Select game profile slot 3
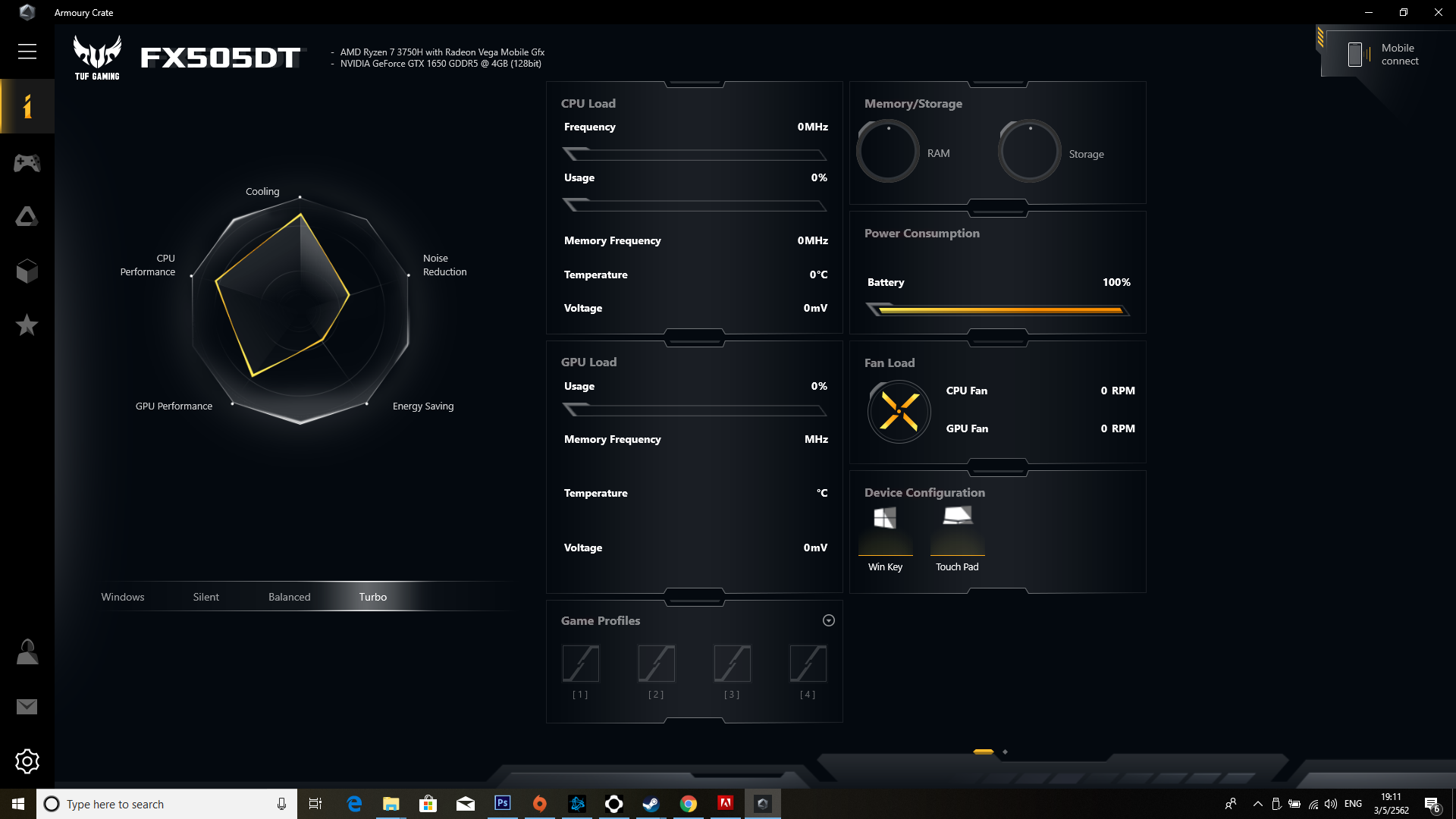Image resolution: width=1456 pixels, height=819 pixels. (733, 664)
